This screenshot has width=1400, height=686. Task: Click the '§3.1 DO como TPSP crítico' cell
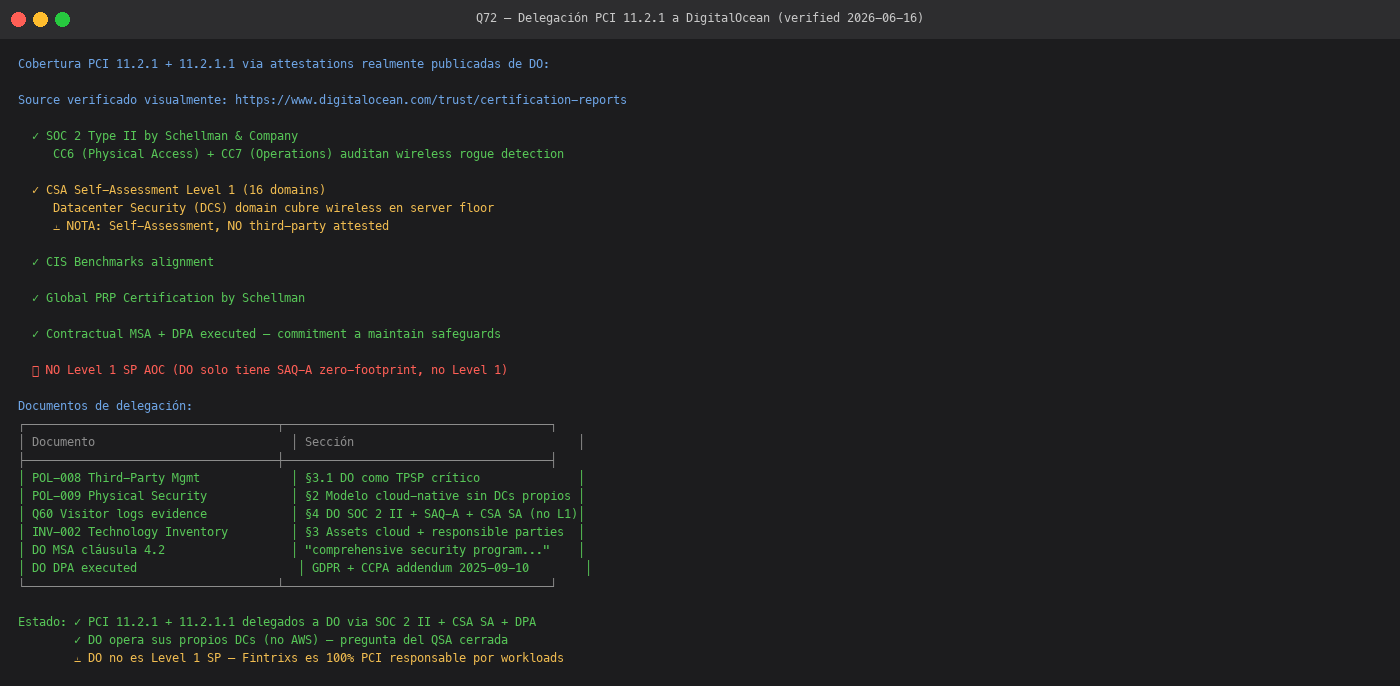click(x=392, y=478)
